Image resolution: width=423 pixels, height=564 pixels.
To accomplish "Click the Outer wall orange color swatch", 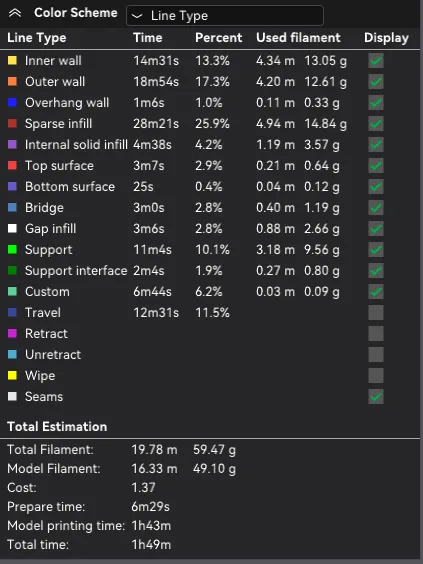I will [x=12, y=82].
